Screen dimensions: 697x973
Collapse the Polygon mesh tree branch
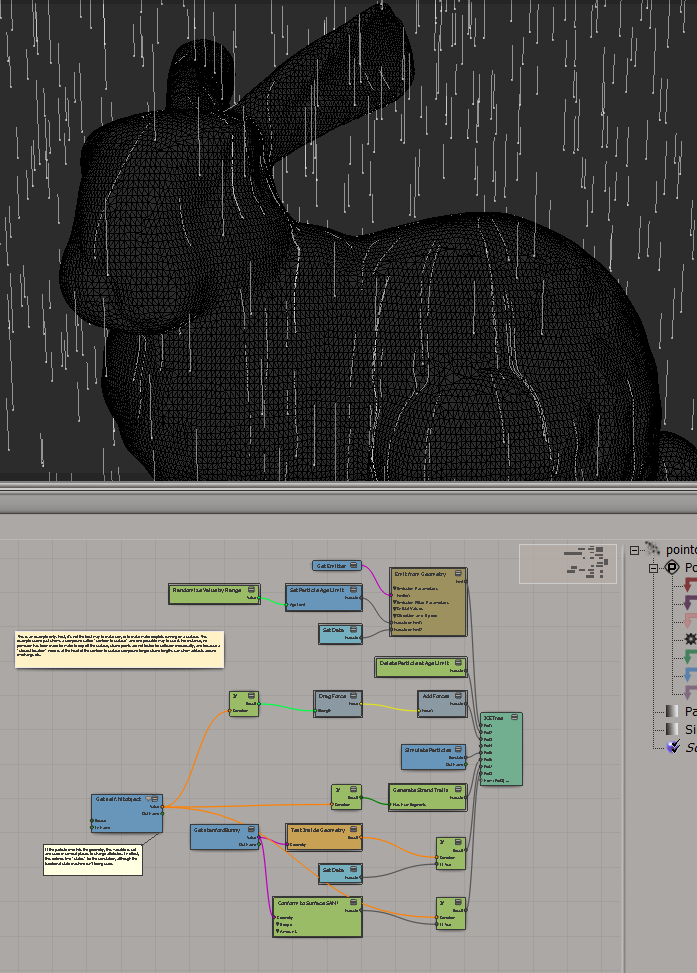[654, 568]
